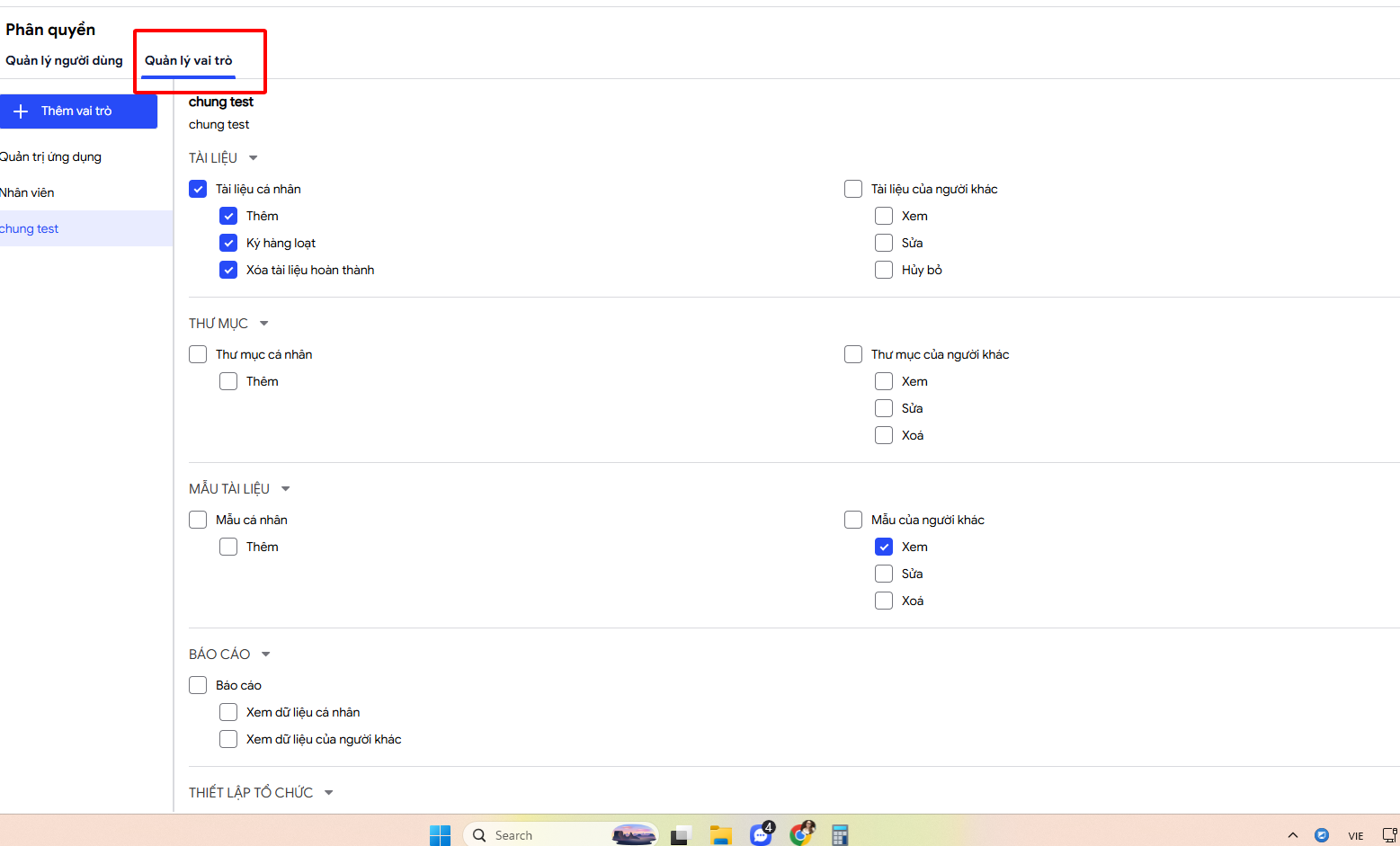Uncheck Xóa tài liệu hoàn thành
1400x846 pixels.
[228, 270]
